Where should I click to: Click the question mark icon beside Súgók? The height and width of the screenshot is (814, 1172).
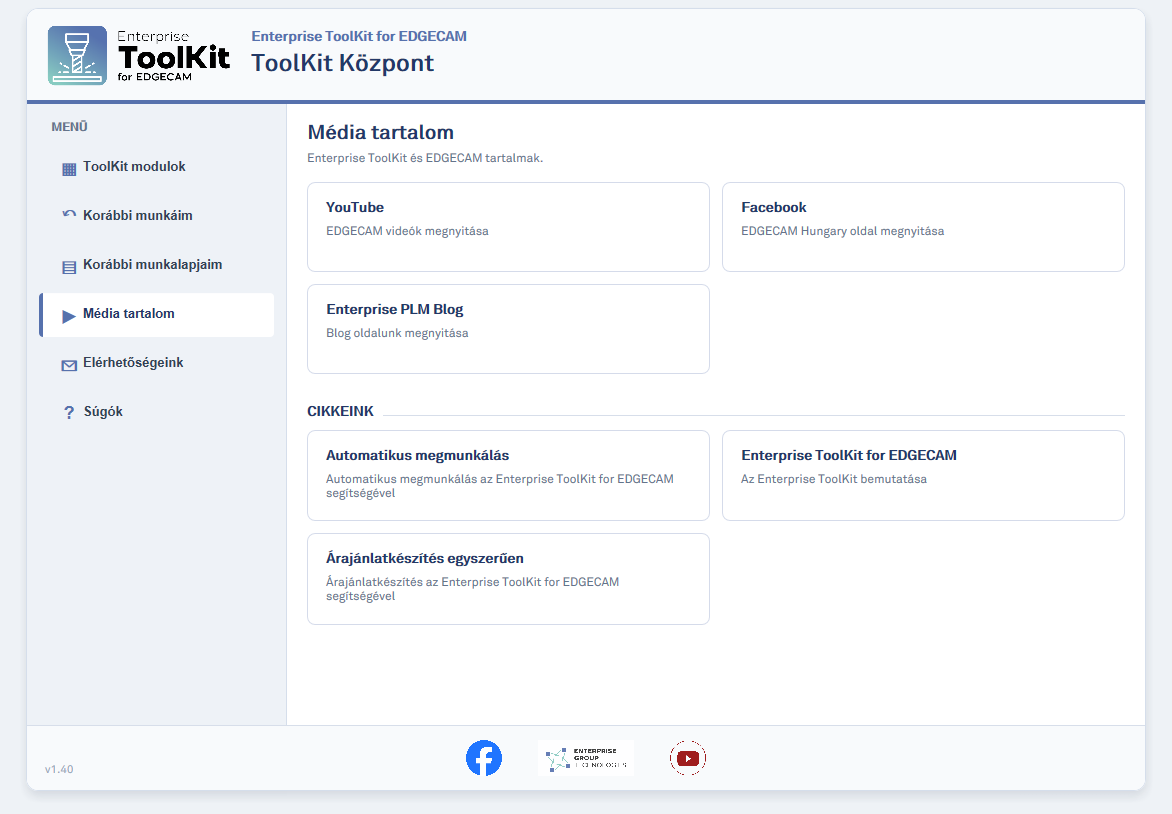69,412
